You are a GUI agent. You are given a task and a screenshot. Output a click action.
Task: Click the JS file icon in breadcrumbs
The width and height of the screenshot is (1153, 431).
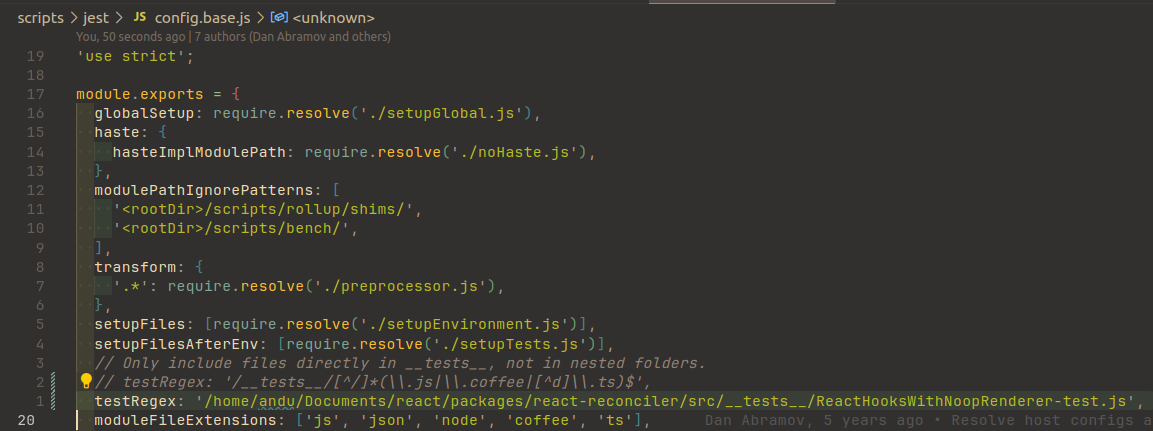click(139, 18)
